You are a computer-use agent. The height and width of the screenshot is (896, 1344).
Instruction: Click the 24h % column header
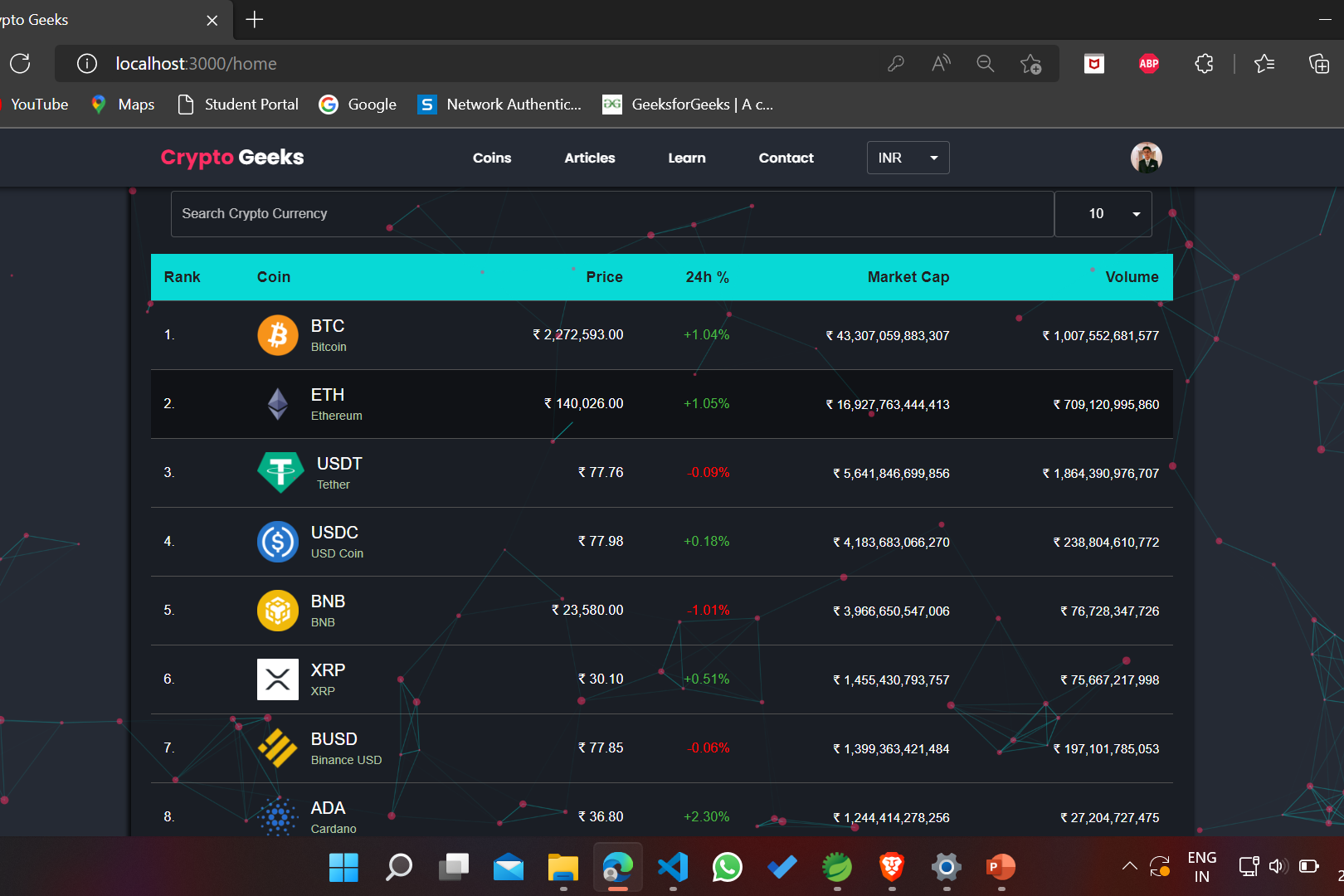coord(707,277)
